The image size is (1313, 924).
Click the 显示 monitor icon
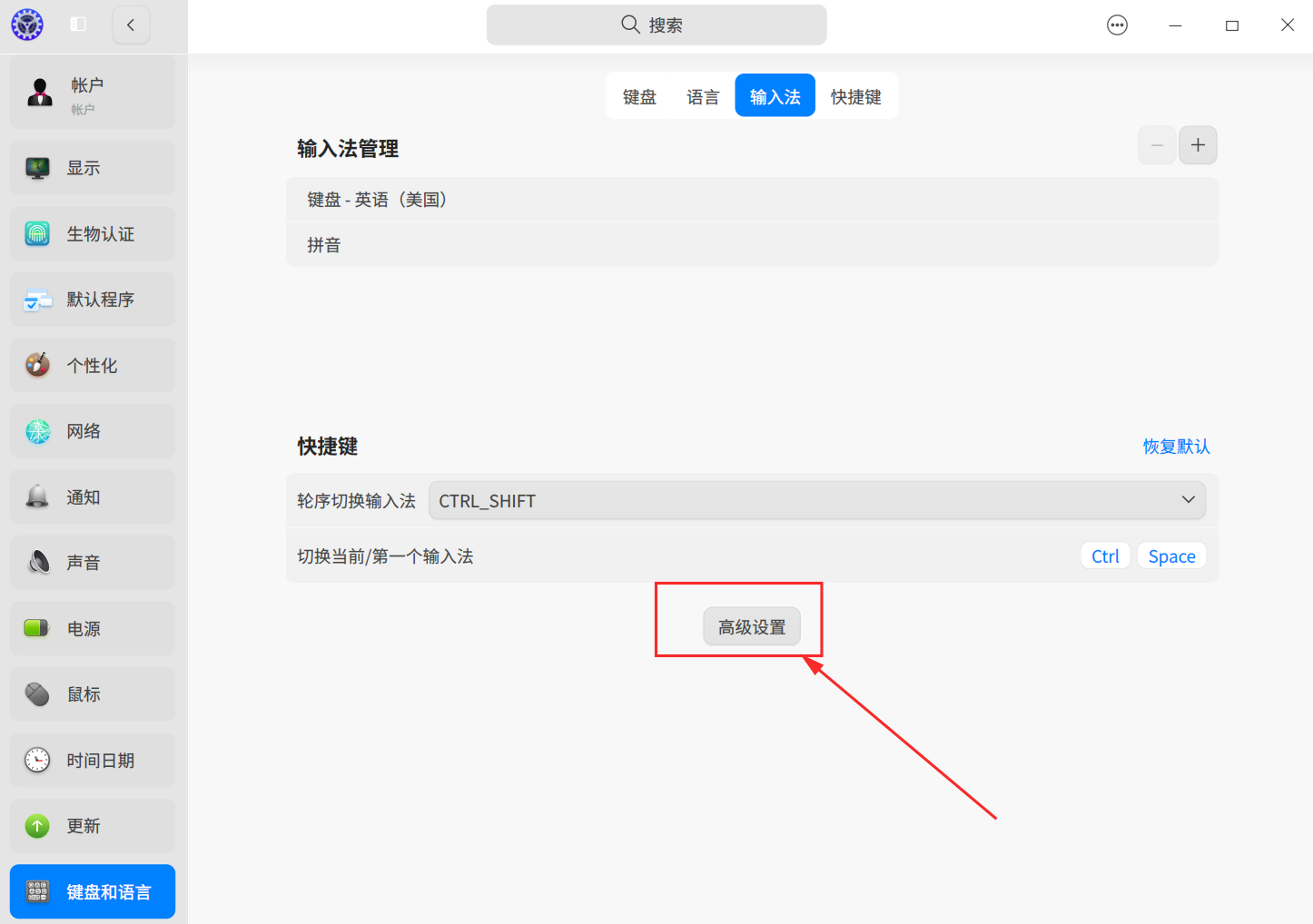click(x=37, y=168)
